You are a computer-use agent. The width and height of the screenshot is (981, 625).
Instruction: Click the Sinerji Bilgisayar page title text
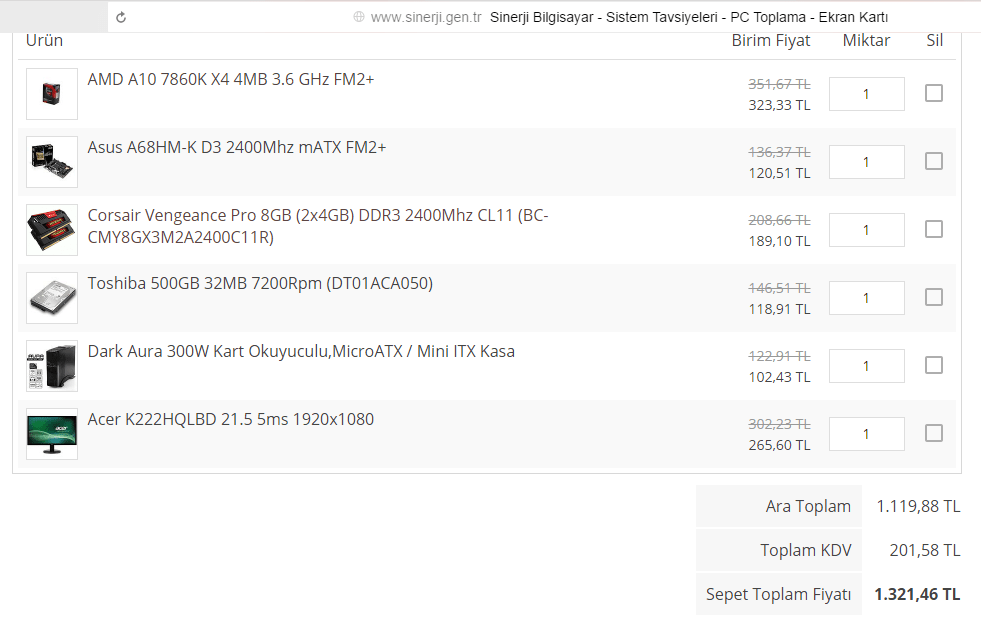tap(689, 18)
